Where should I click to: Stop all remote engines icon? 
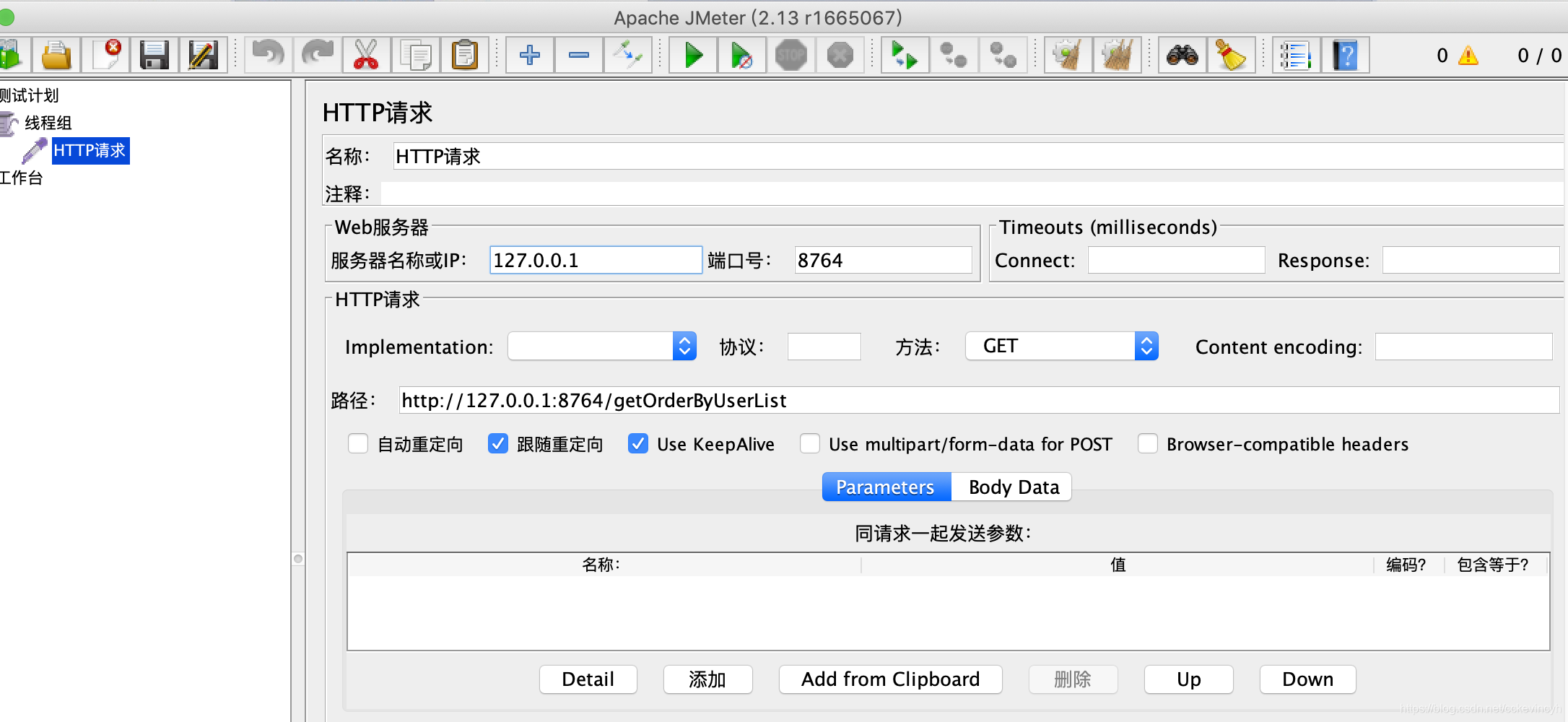[954, 55]
